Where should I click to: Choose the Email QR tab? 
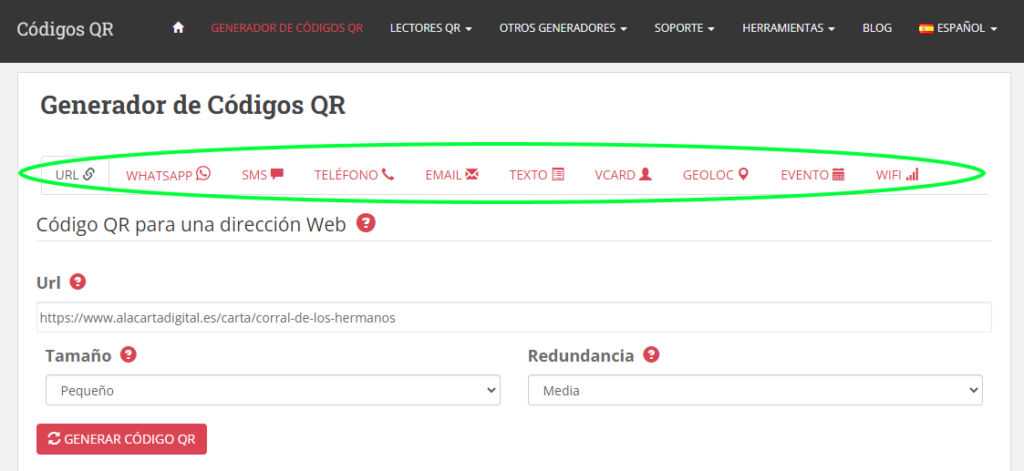click(452, 174)
